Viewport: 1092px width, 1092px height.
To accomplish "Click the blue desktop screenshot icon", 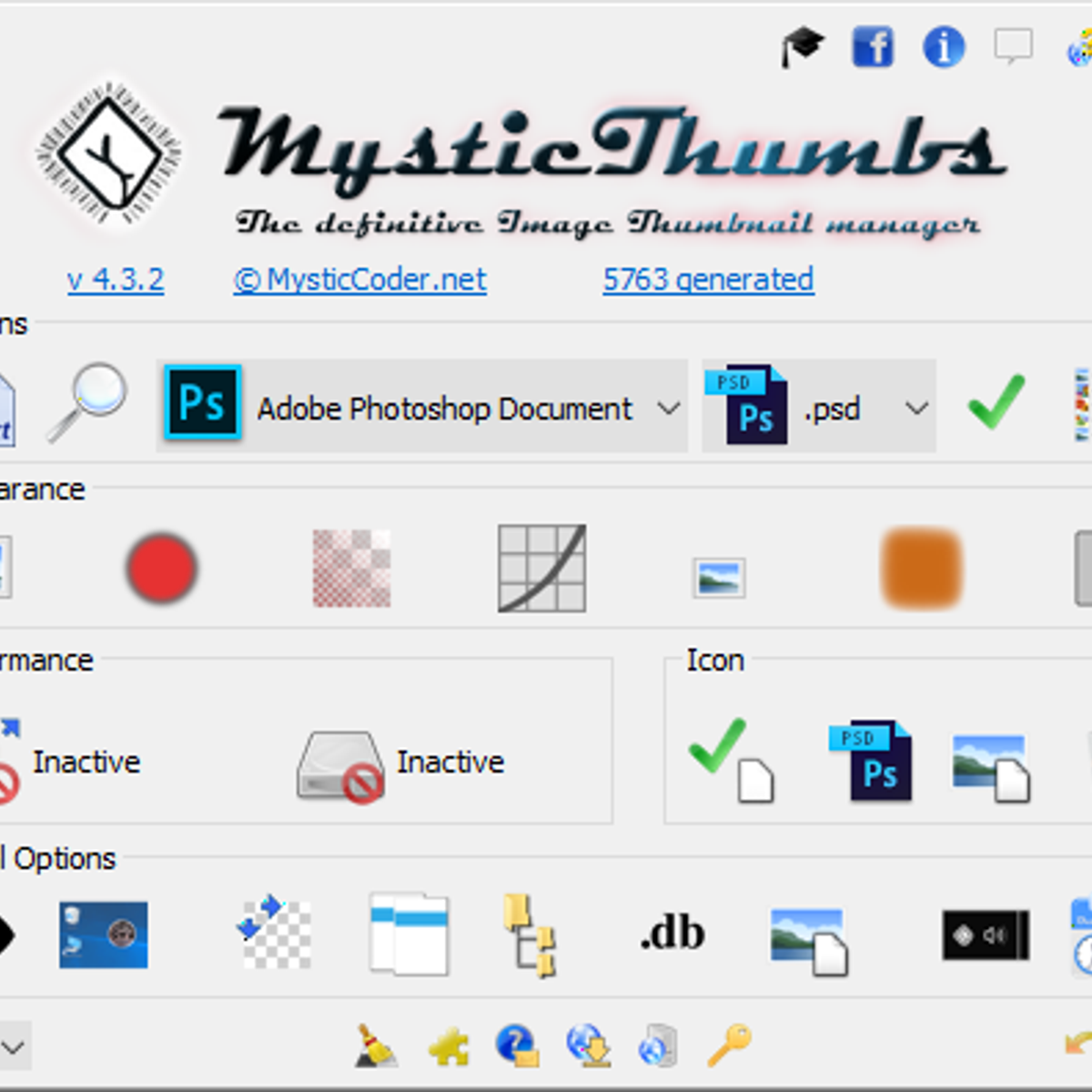I will (104, 935).
